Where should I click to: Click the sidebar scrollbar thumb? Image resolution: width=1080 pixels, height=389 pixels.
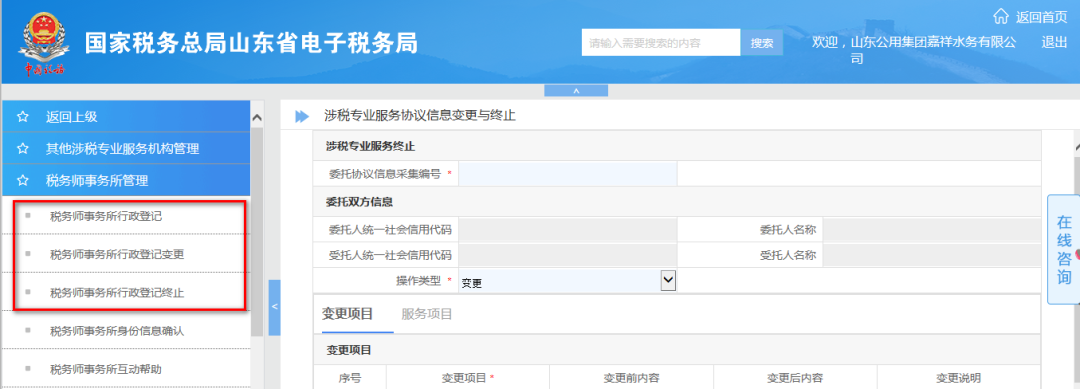click(x=257, y=231)
